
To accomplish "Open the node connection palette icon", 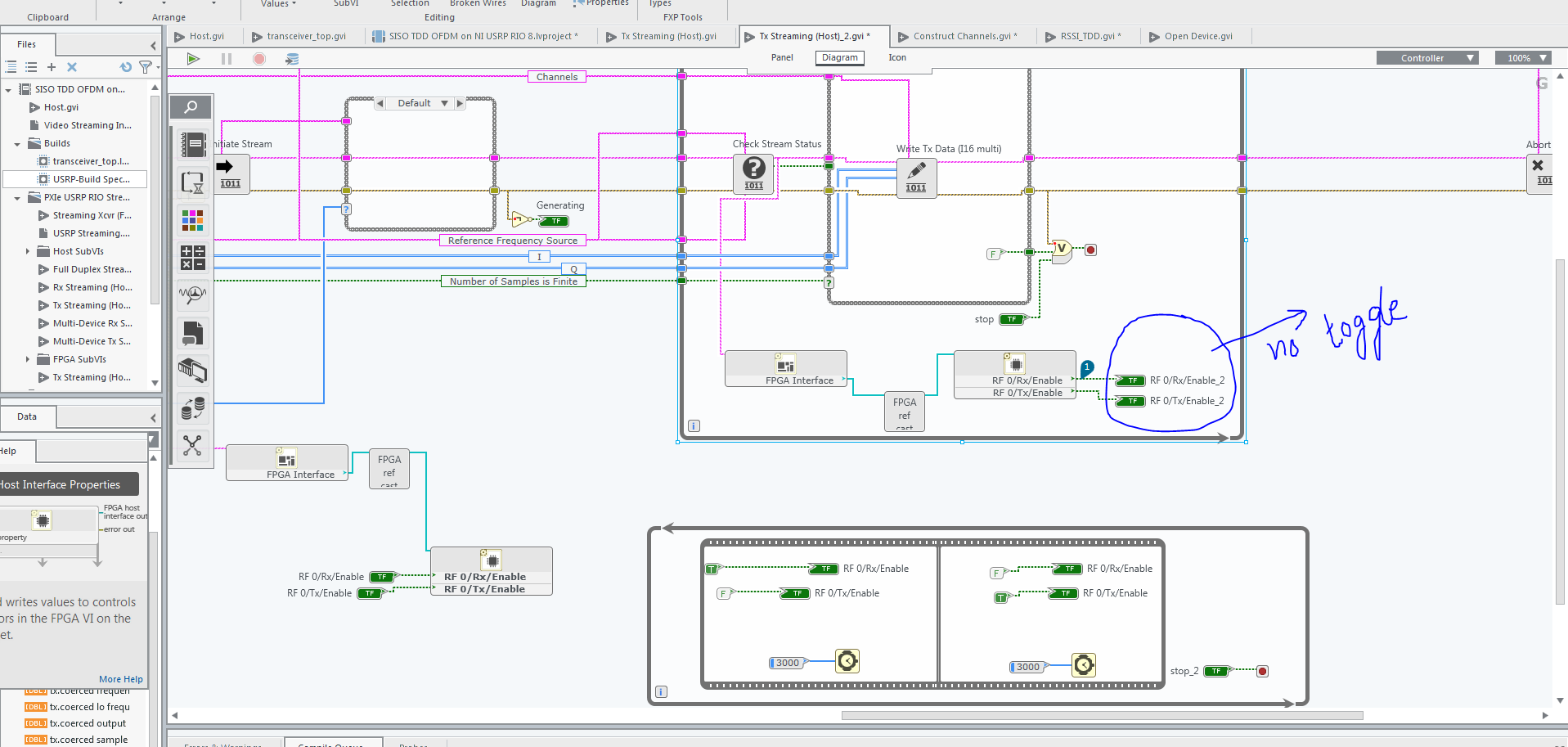I will pos(192,445).
